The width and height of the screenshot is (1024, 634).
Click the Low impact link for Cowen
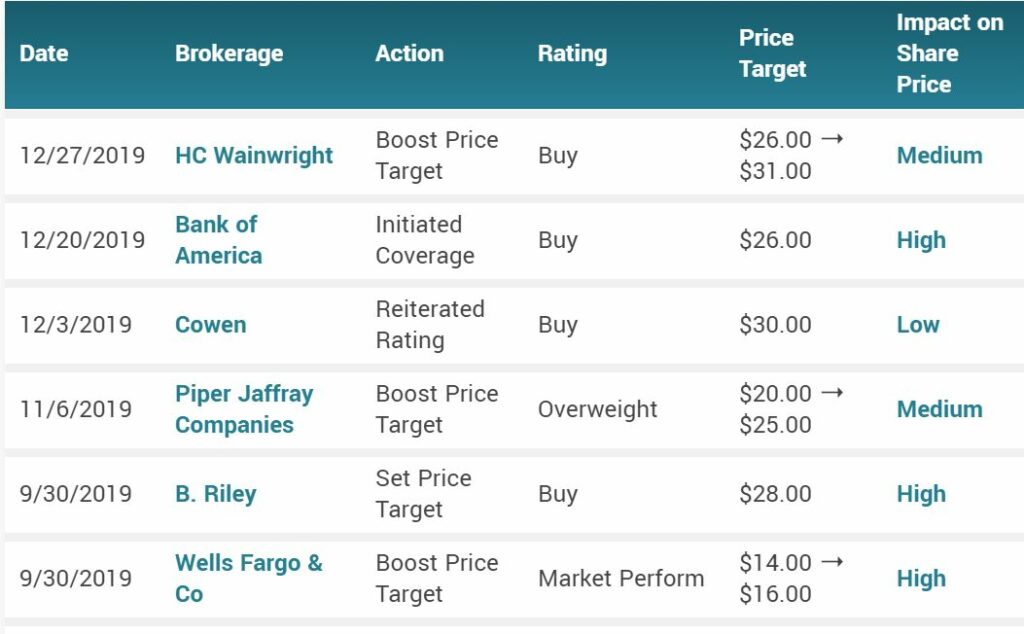[918, 325]
